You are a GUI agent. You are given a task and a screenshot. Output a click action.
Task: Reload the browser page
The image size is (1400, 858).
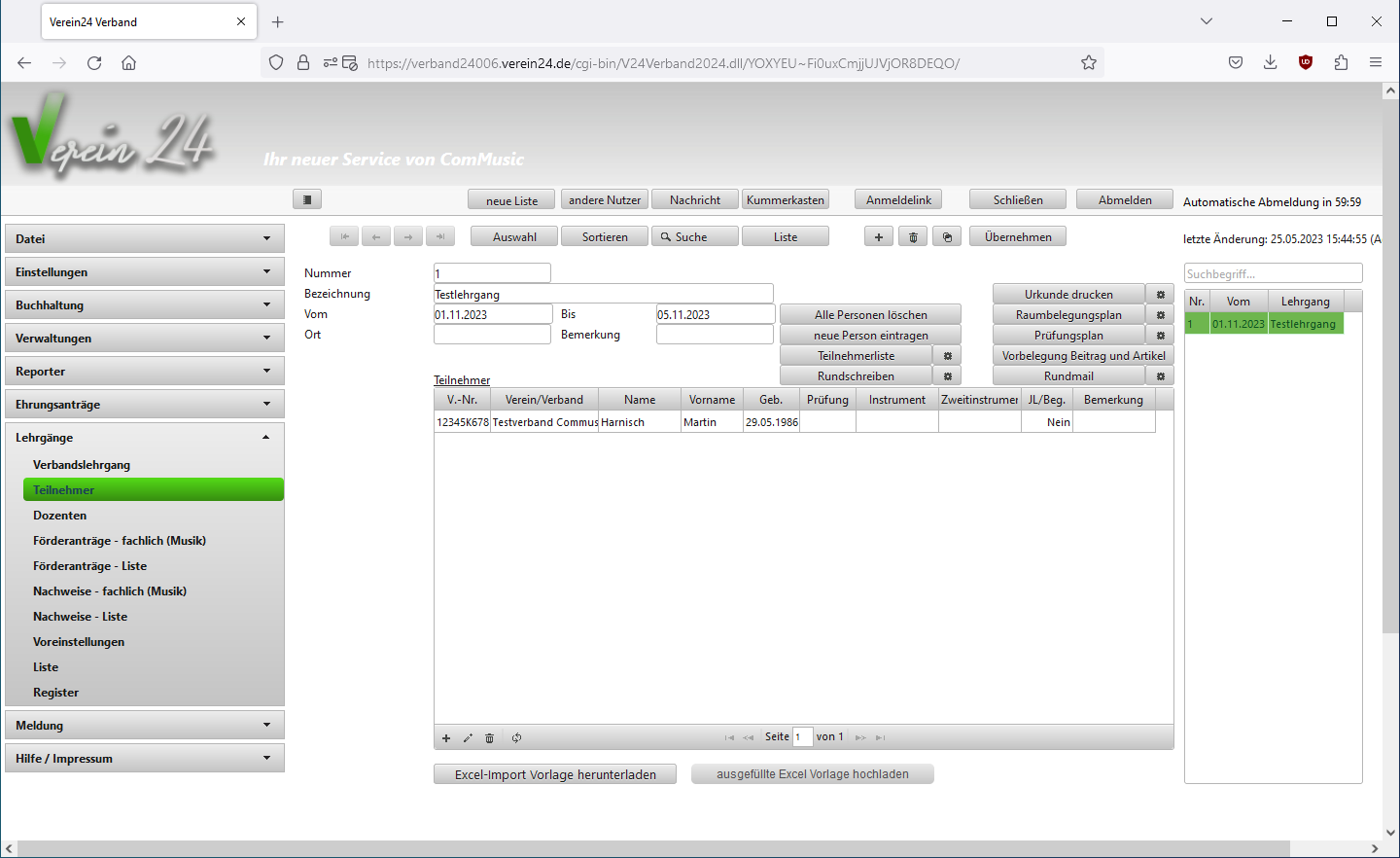(94, 62)
